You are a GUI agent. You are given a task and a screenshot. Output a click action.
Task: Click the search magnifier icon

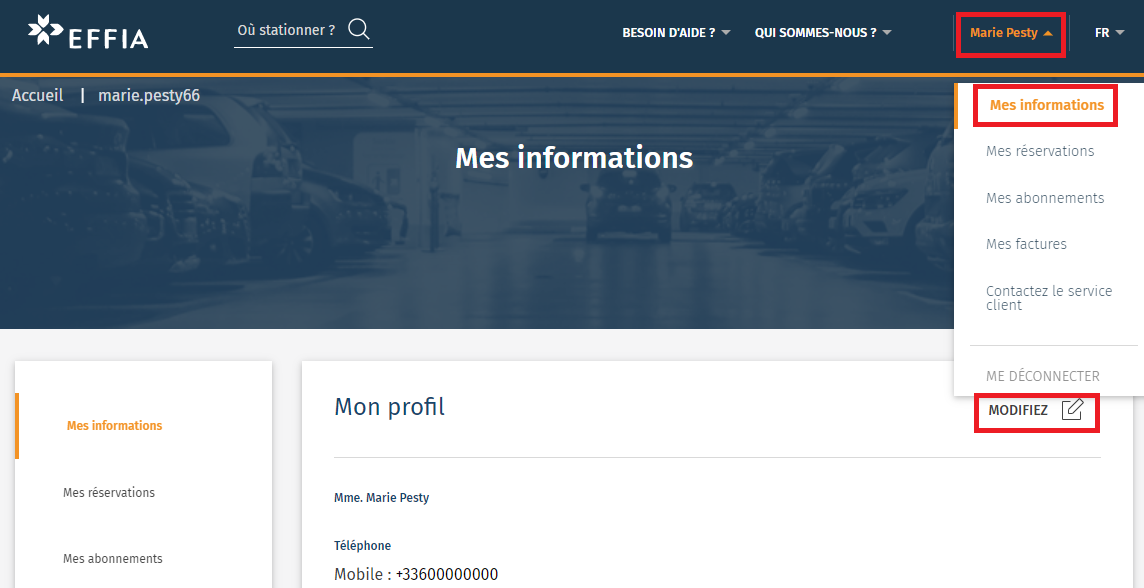tap(358, 30)
